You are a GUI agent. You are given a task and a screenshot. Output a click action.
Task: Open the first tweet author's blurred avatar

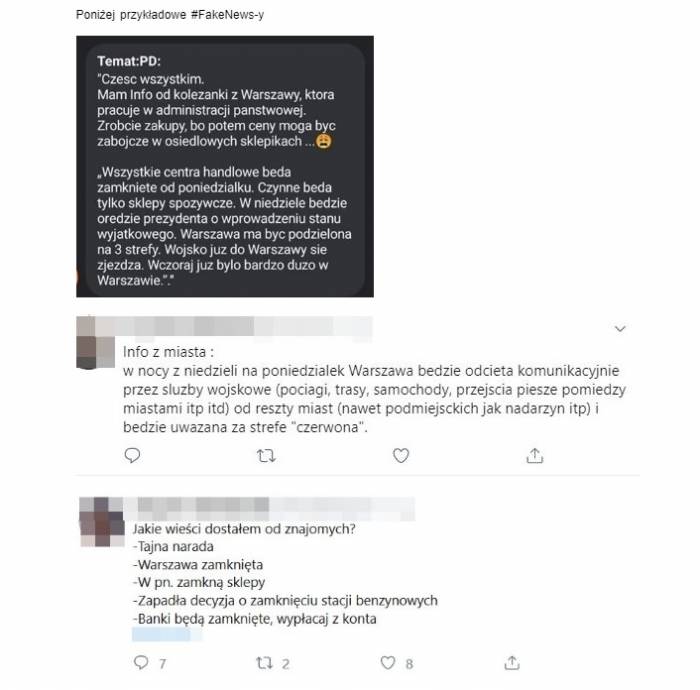pos(95,342)
